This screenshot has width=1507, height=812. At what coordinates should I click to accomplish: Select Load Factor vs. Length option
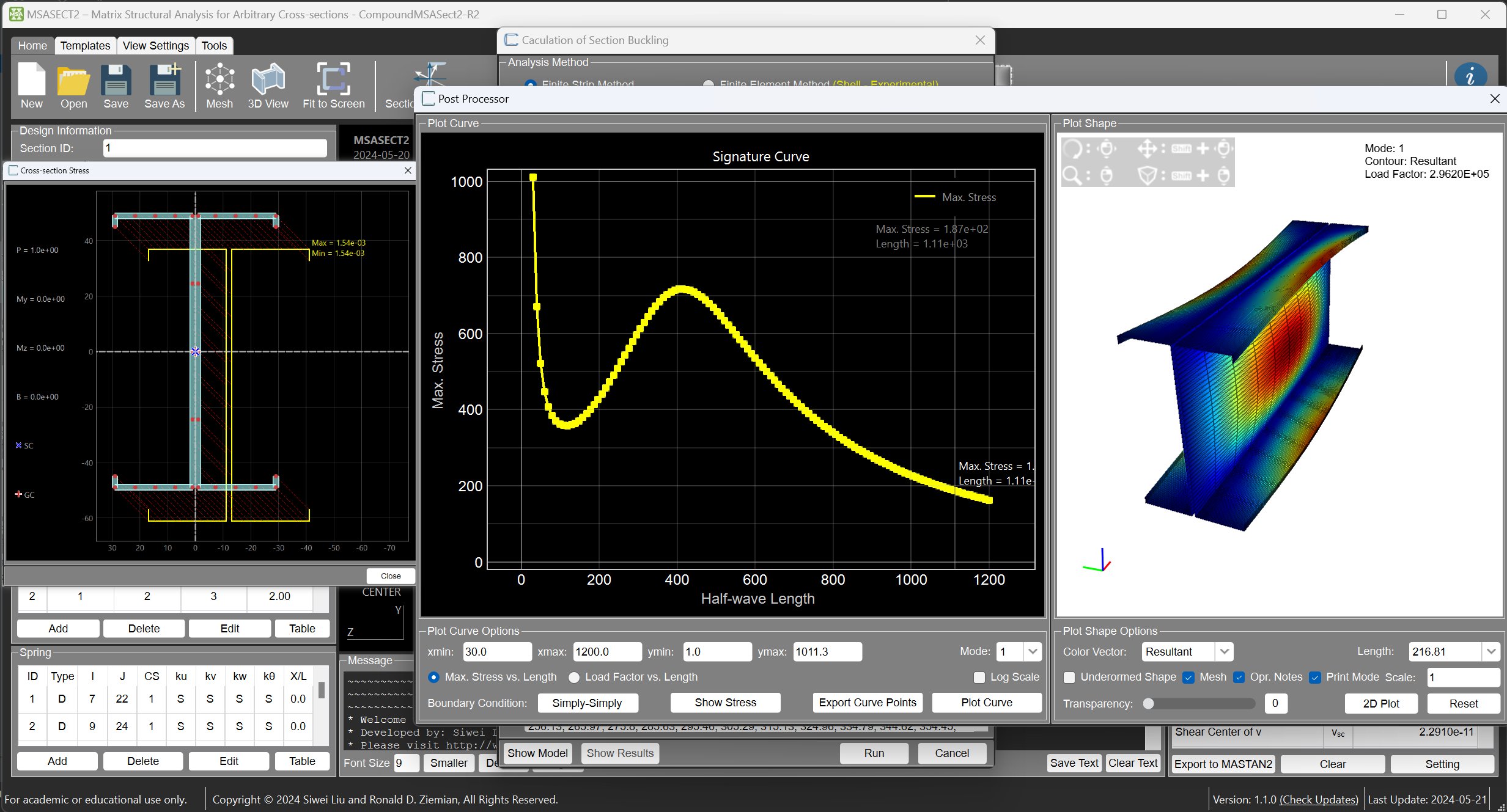pyautogui.click(x=573, y=677)
